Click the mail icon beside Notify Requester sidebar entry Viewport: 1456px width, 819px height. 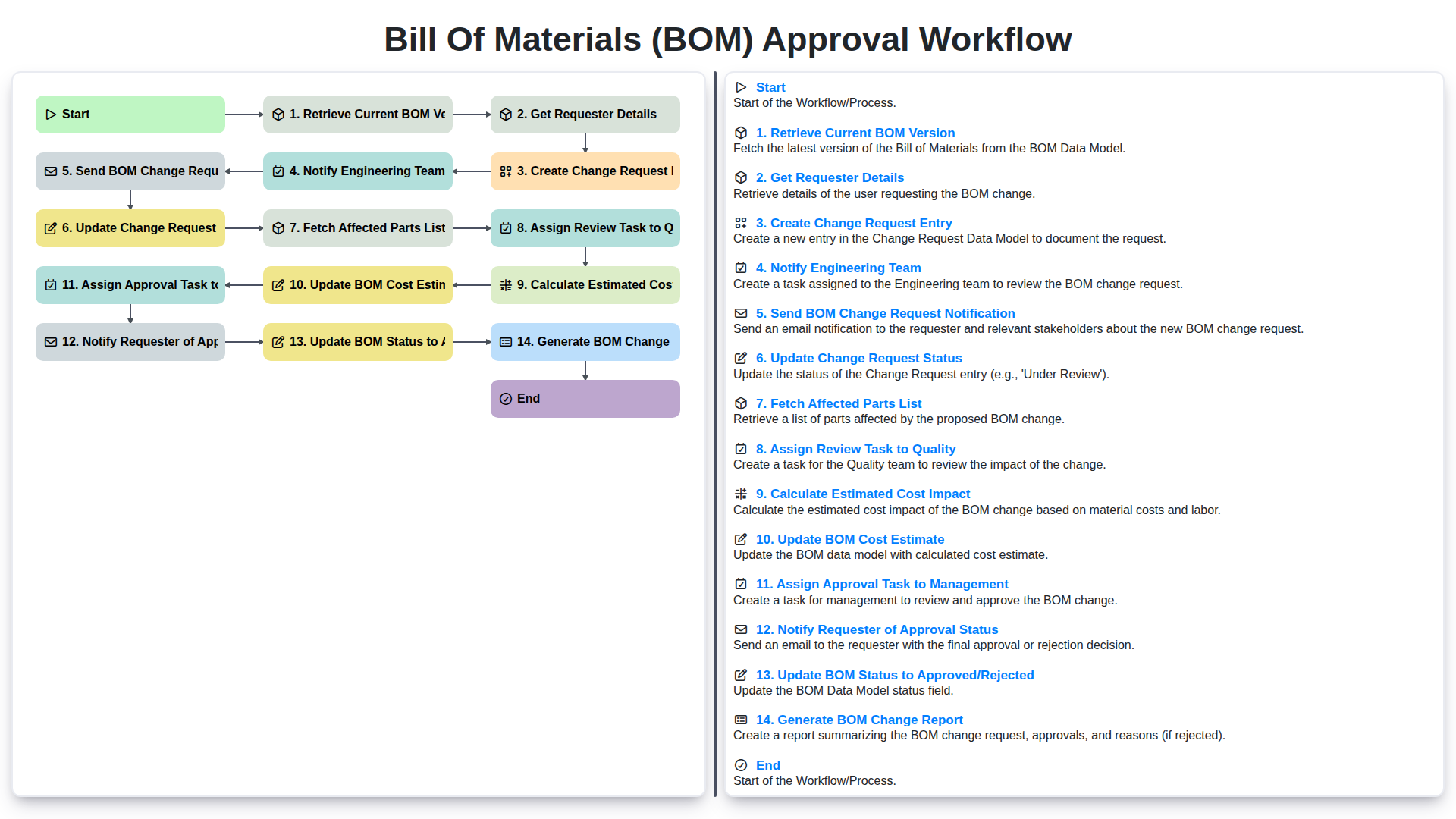pyautogui.click(x=740, y=629)
